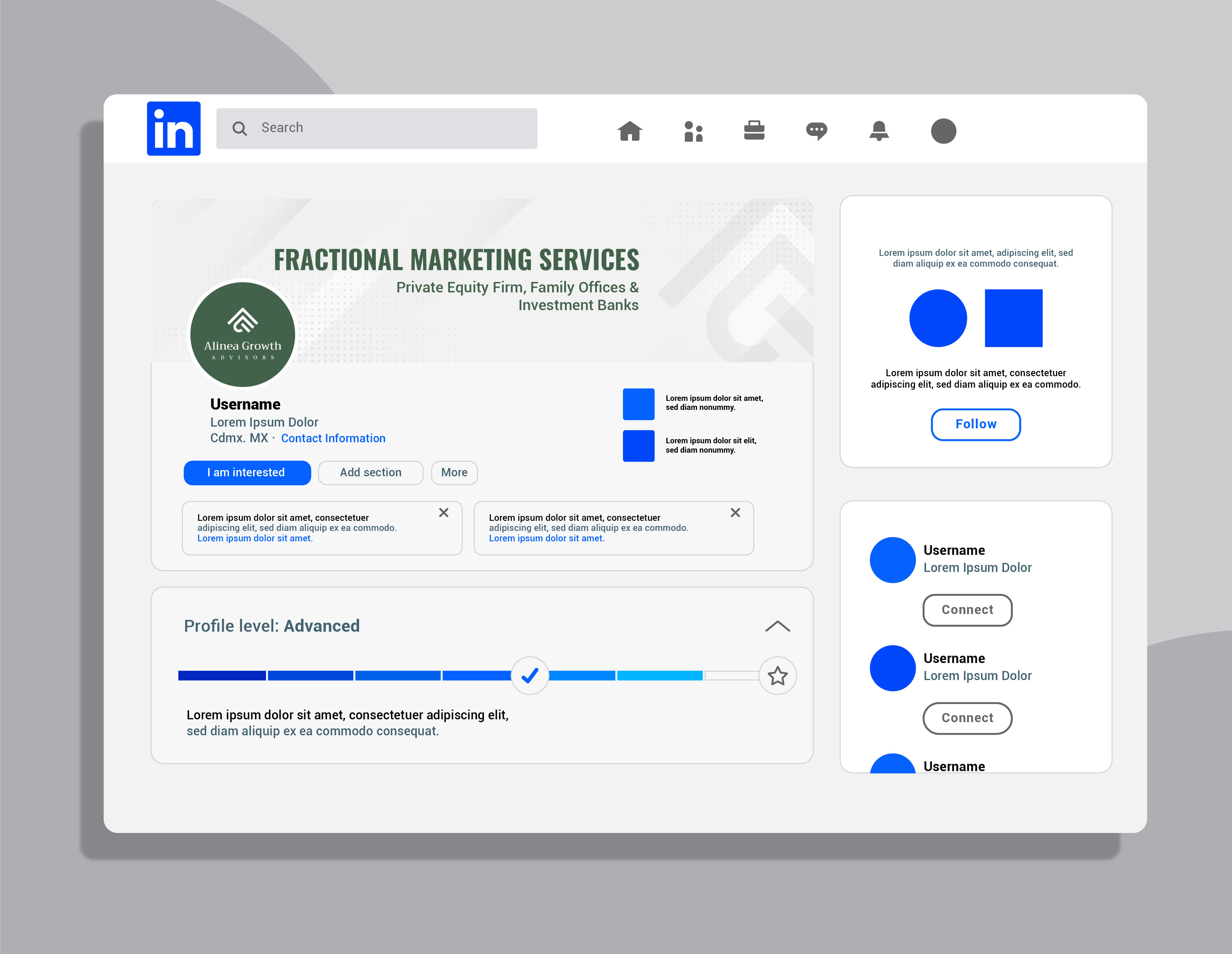Click the I am interested button
The width and height of the screenshot is (1232, 954).
click(x=247, y=473)
